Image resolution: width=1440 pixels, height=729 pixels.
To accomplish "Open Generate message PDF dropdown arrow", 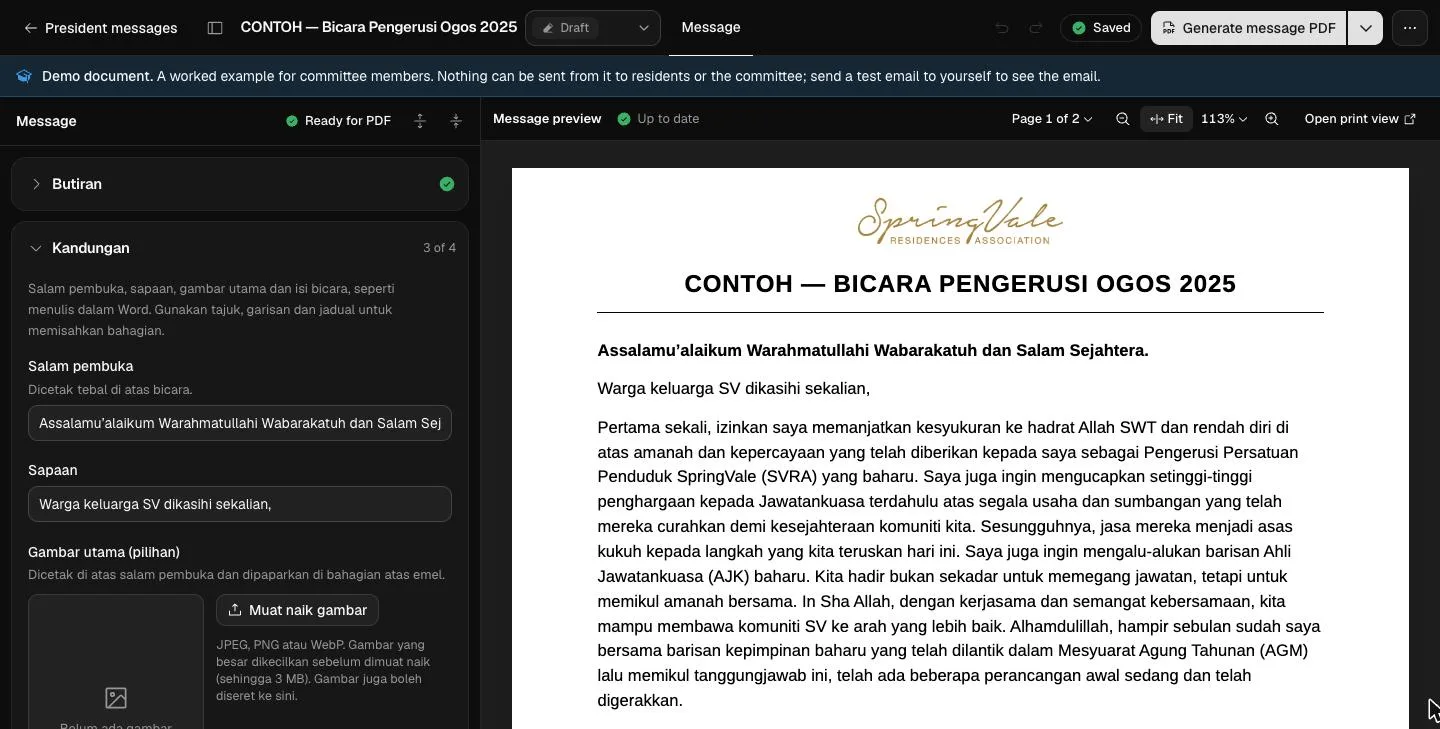I will tap(1365, 28).
